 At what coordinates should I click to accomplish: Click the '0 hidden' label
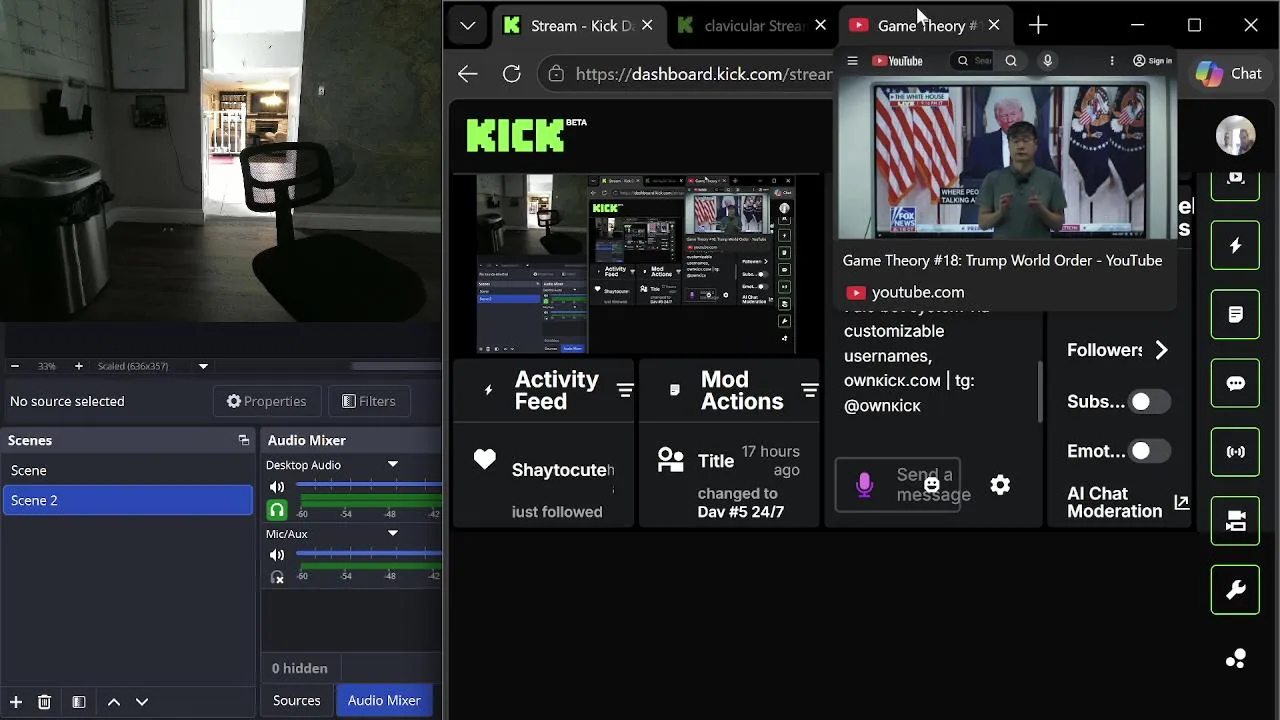300,668
